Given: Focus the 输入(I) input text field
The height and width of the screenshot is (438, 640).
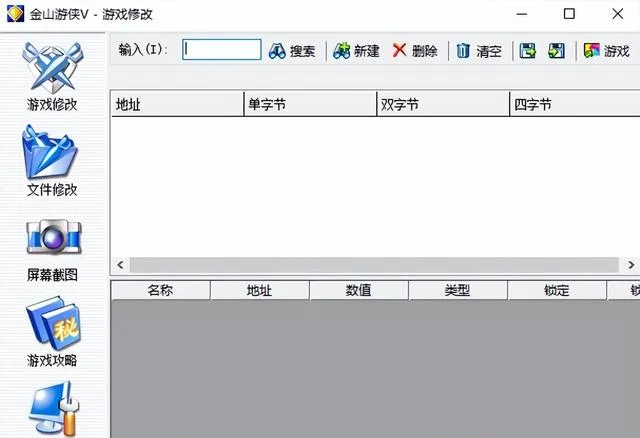Looking at the screenshot, I should coord(222,50).
